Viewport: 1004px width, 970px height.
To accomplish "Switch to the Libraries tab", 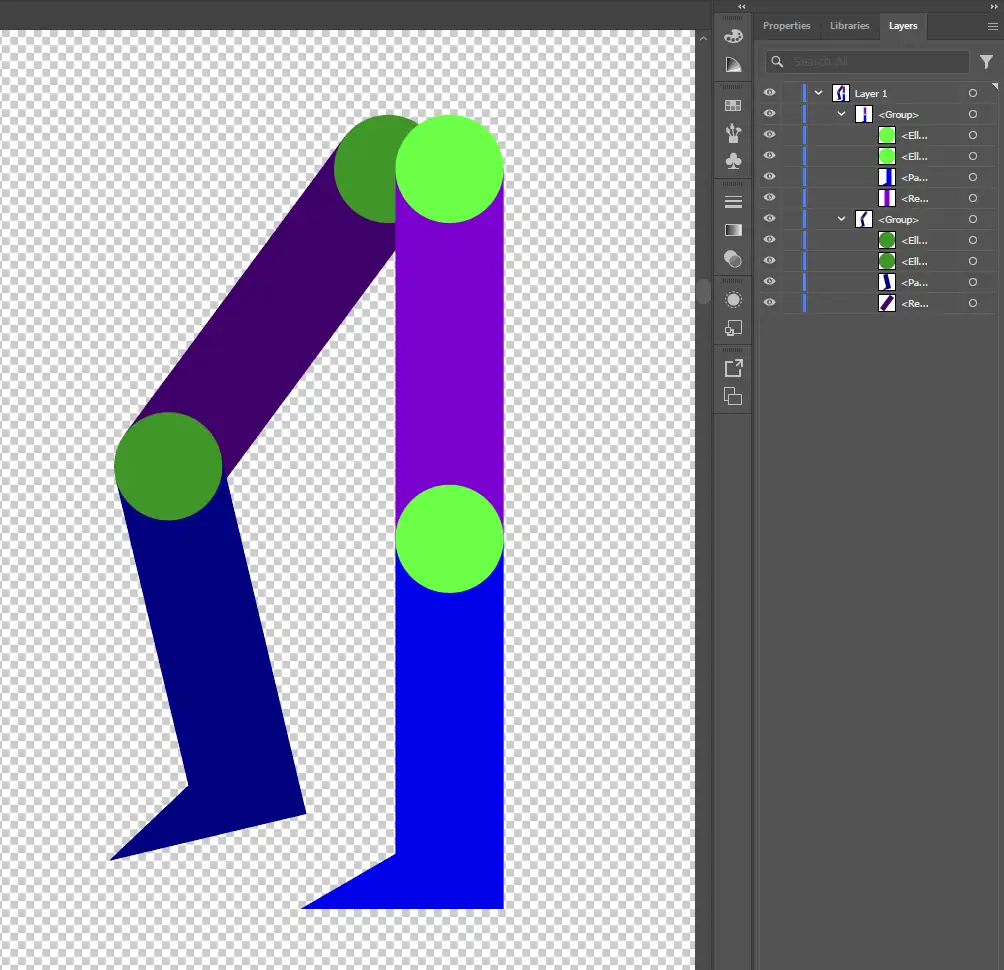I will coord(849,26).
